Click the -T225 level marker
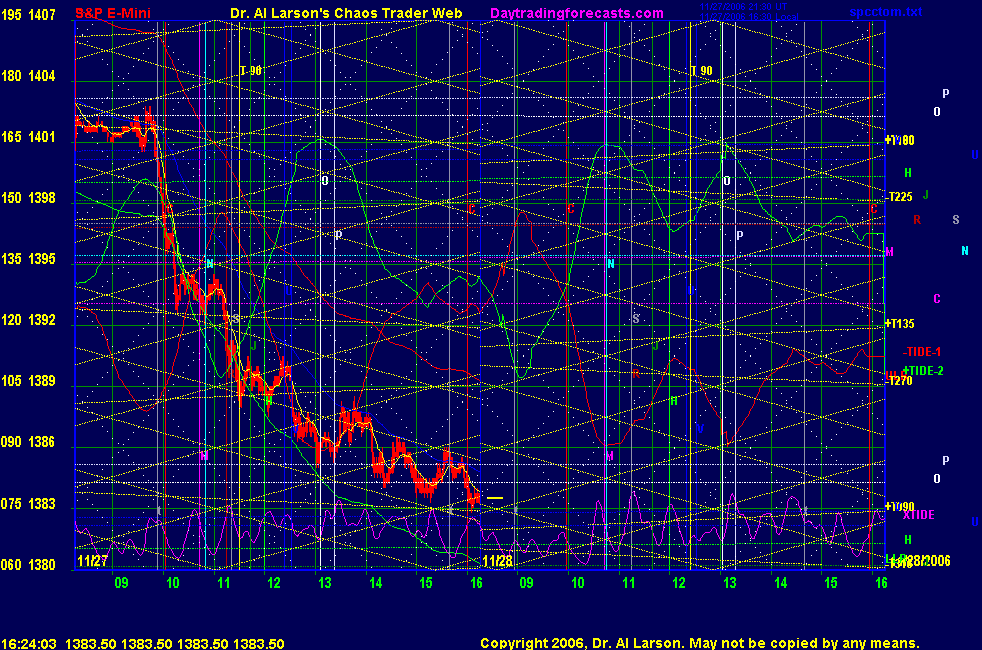 (900, 196)
